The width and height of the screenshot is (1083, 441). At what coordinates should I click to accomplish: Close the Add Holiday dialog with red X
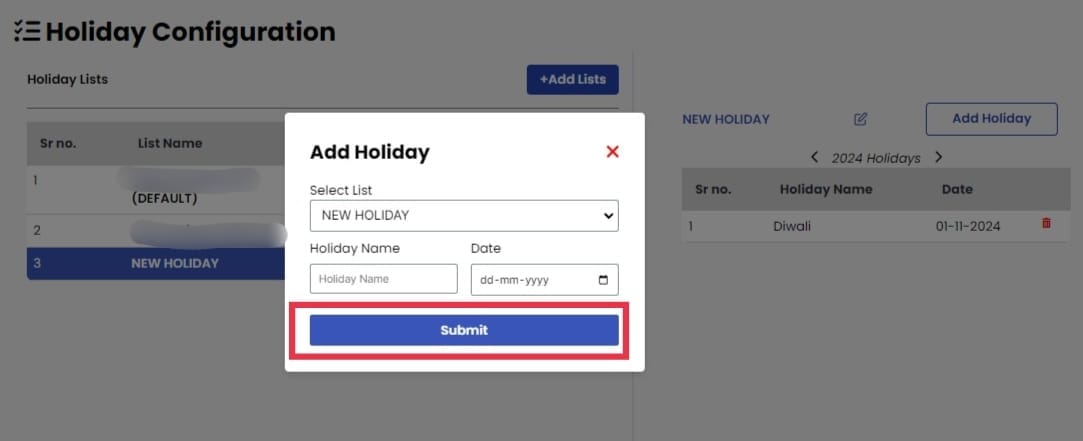[x=612, y=152]
